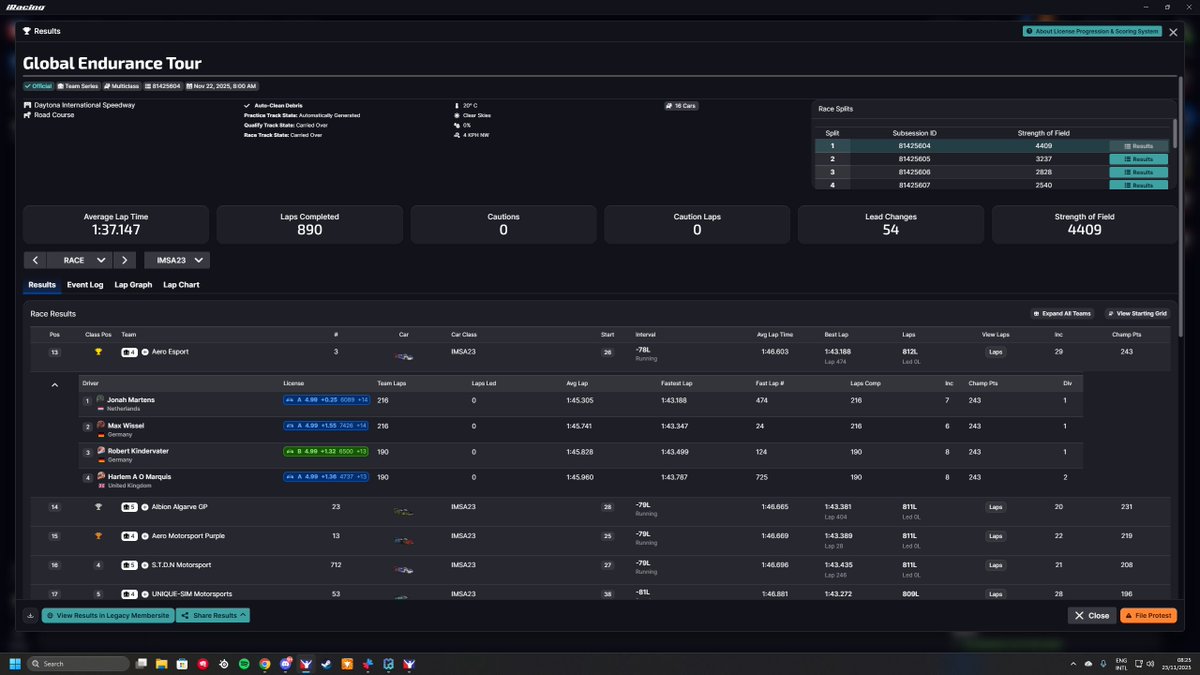Image resolution: width=1200 pixels, height=675 pixels.
Task: Open About License Progression & Scoring System
Action: [x=1091, y=31]
